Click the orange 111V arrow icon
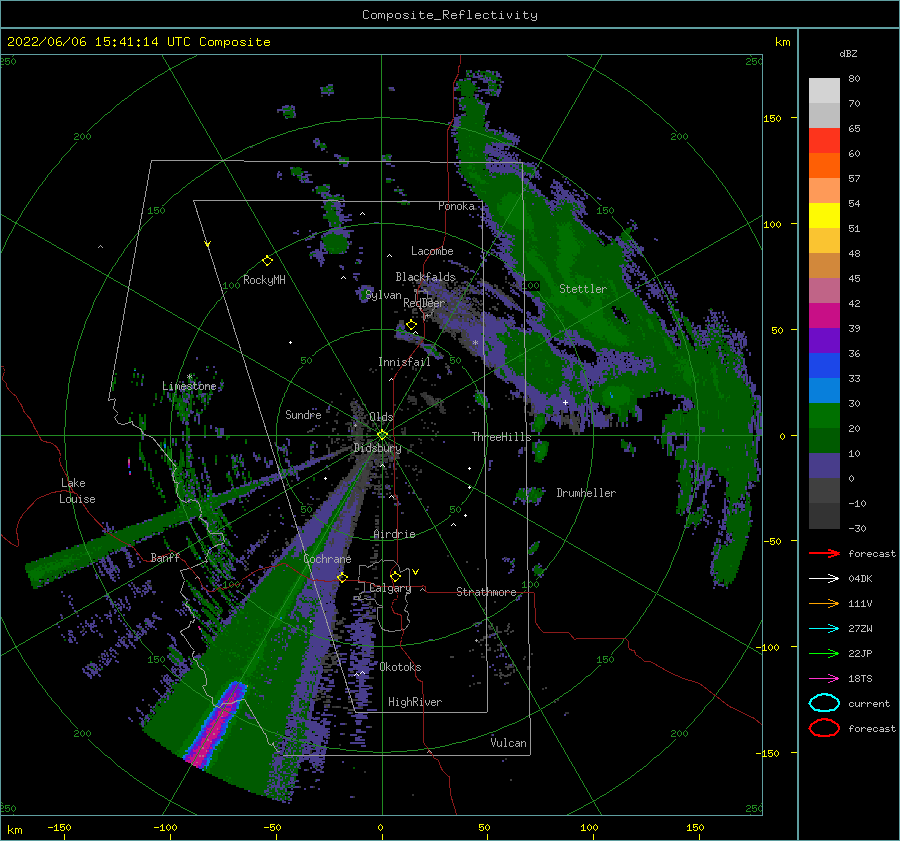This screenshot has height=841, width=900. (824, 603)
